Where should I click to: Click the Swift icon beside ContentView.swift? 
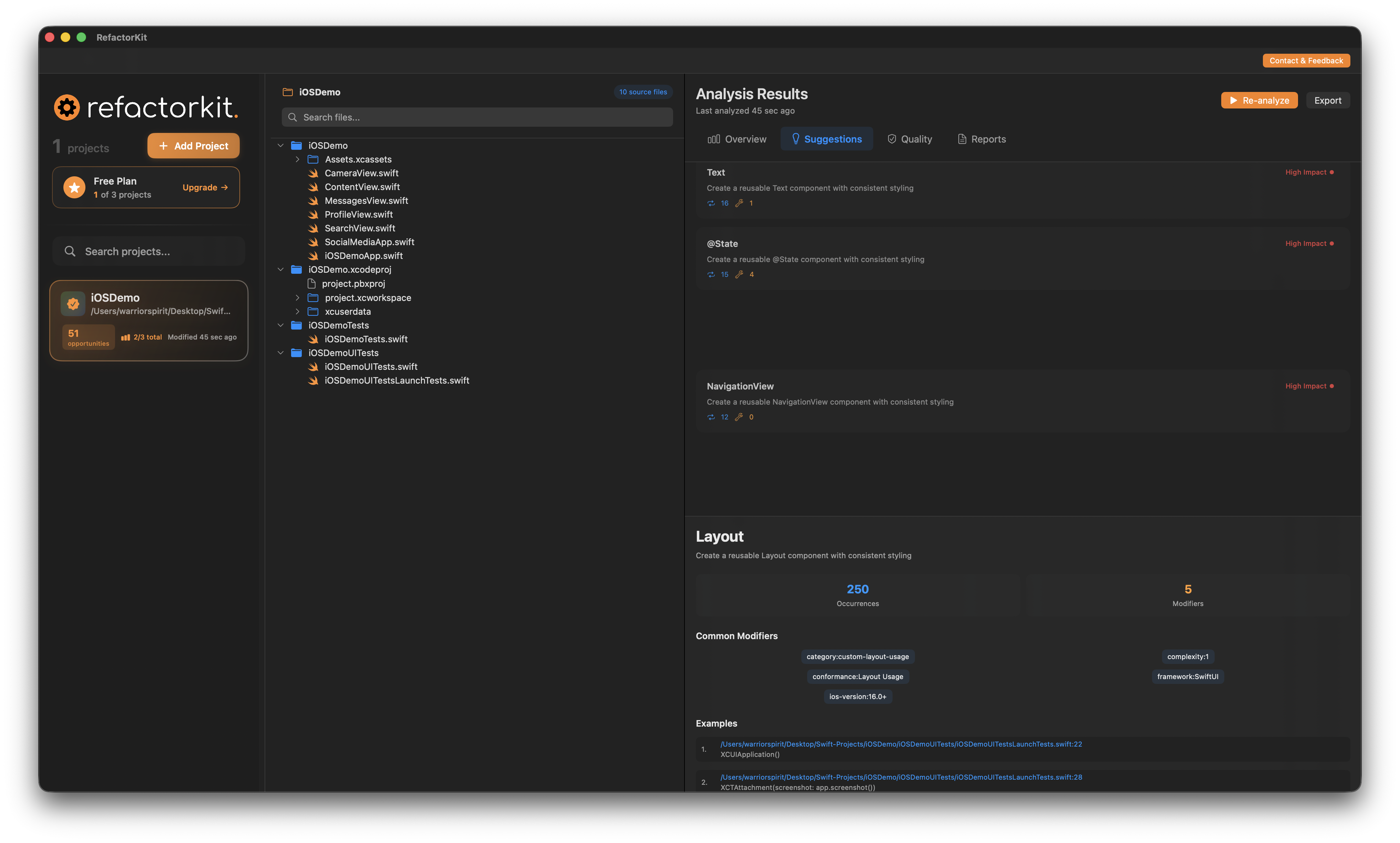(x=313, y=187)
